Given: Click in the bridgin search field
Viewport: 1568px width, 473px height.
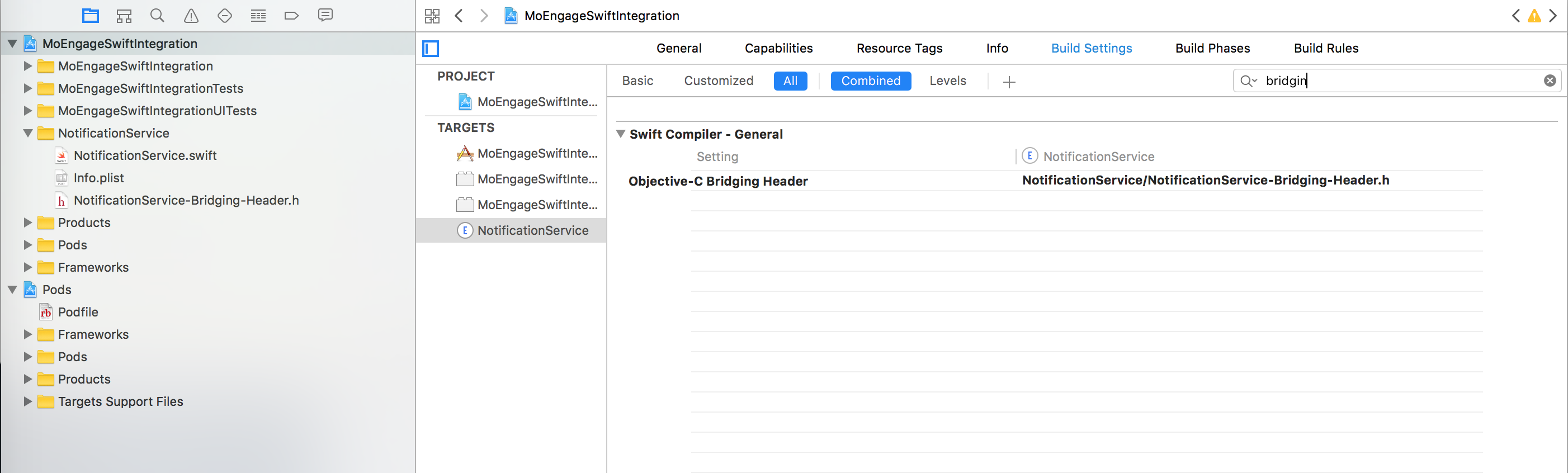Looking at the screenshot, I should tap(1397, 81).
